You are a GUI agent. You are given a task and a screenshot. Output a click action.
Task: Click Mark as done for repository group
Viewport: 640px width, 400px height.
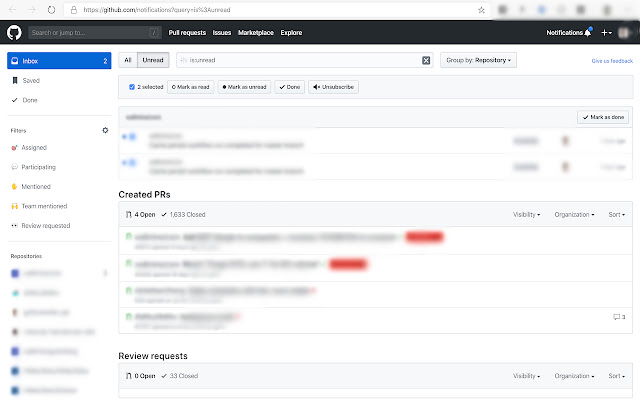pos(603,117)
